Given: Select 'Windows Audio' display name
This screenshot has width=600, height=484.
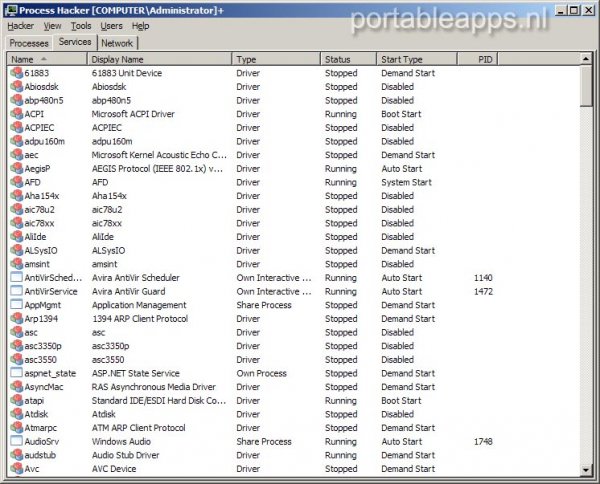Looking at the screenshot, I should (x=121, y=442).
